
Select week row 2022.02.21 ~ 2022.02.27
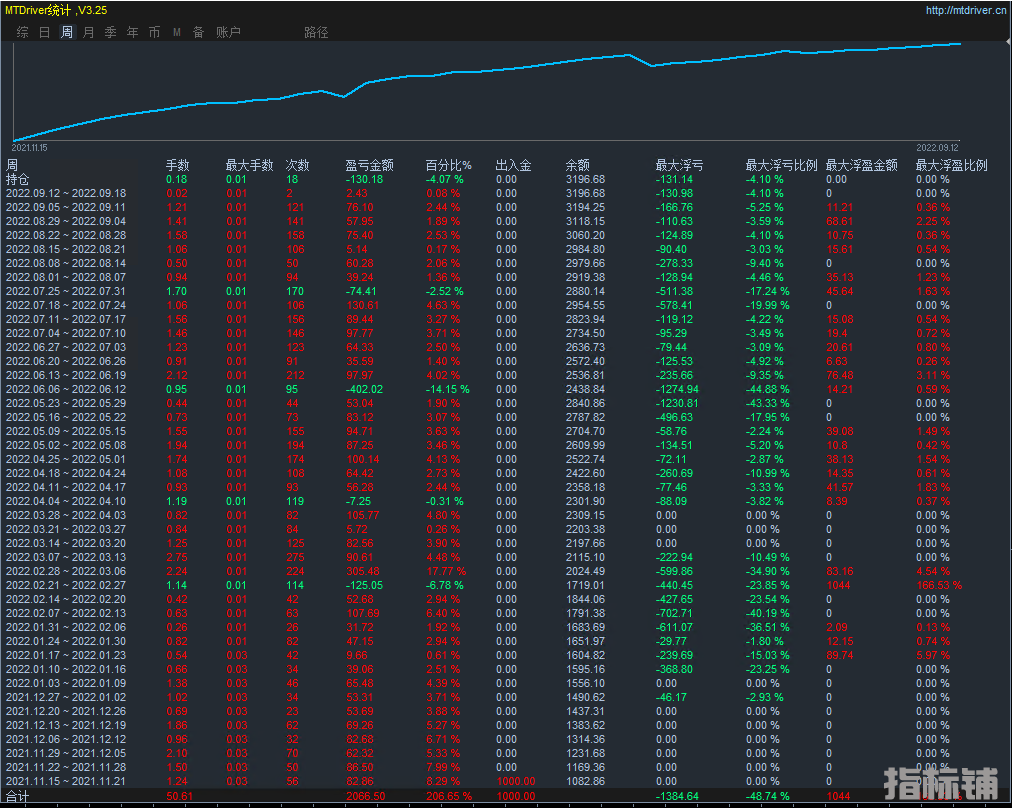(x=66, y=585)
